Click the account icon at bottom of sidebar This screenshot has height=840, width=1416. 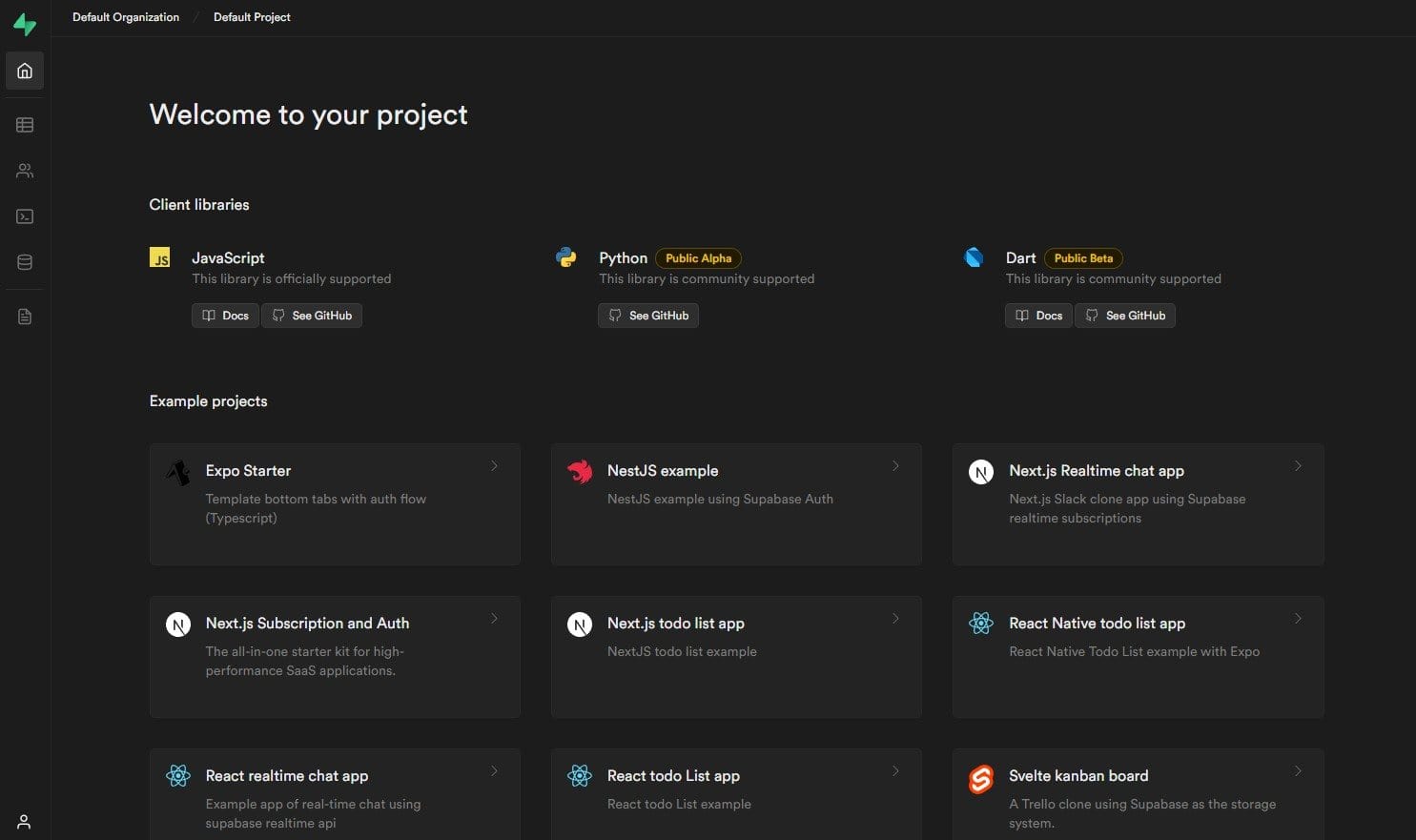tap(24, 821)
